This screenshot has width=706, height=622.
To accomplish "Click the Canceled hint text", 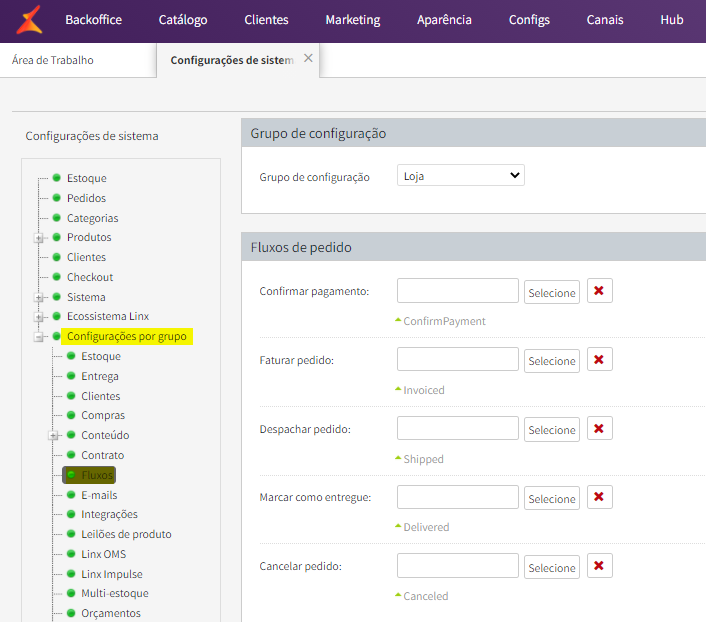I will pyautogui.click(x=425, y=596).
